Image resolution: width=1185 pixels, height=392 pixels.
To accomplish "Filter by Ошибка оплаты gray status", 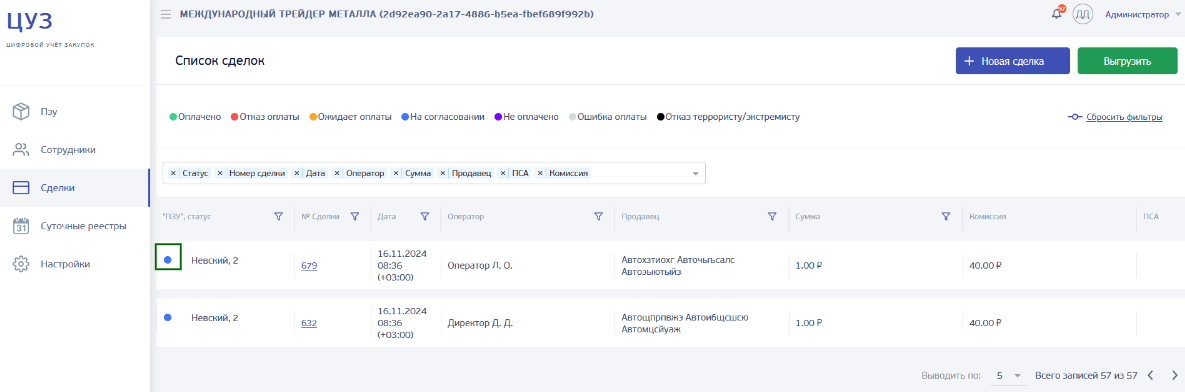I will pos(608,117).
